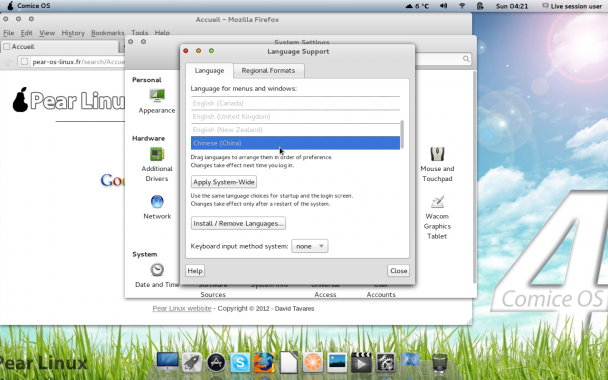Click Install / Remove Languages button
This screenshot has height=380, width=608.
[238, 223]
